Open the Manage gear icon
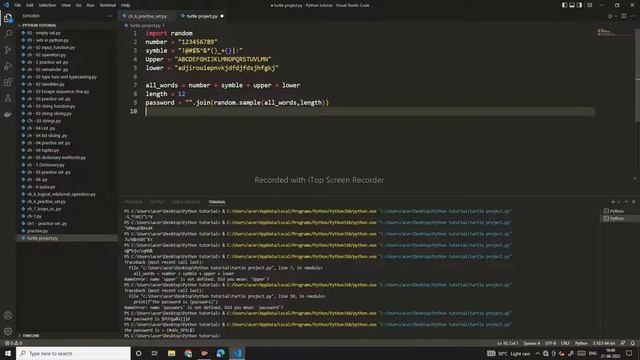 tap(8, 331)
